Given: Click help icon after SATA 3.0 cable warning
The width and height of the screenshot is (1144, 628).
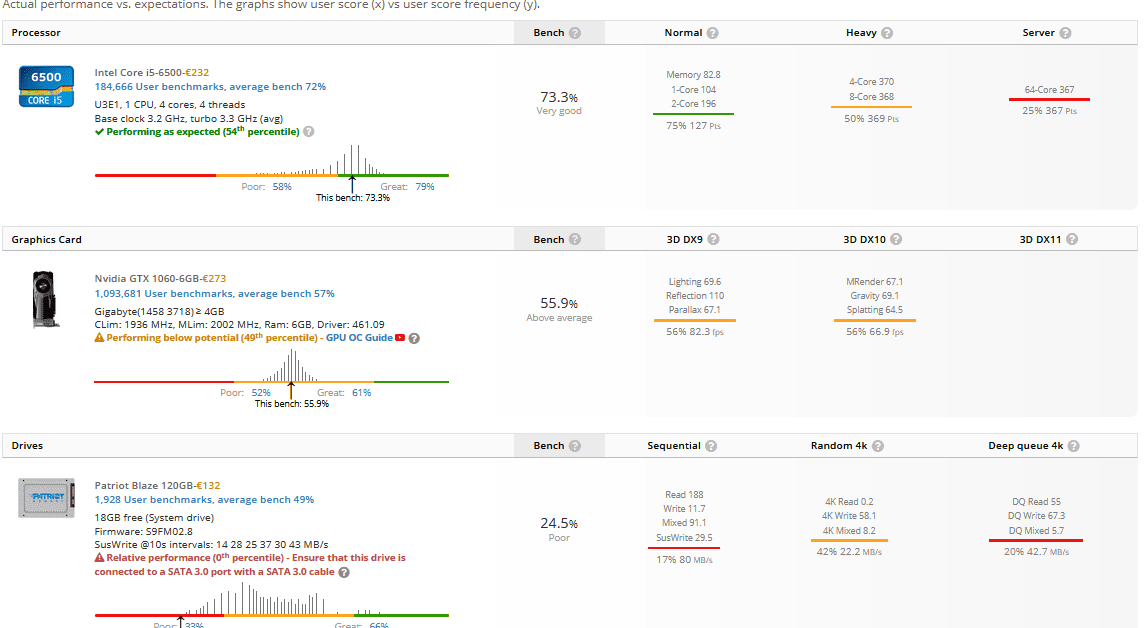Looking at the screenshot, I should pos(344,573).
